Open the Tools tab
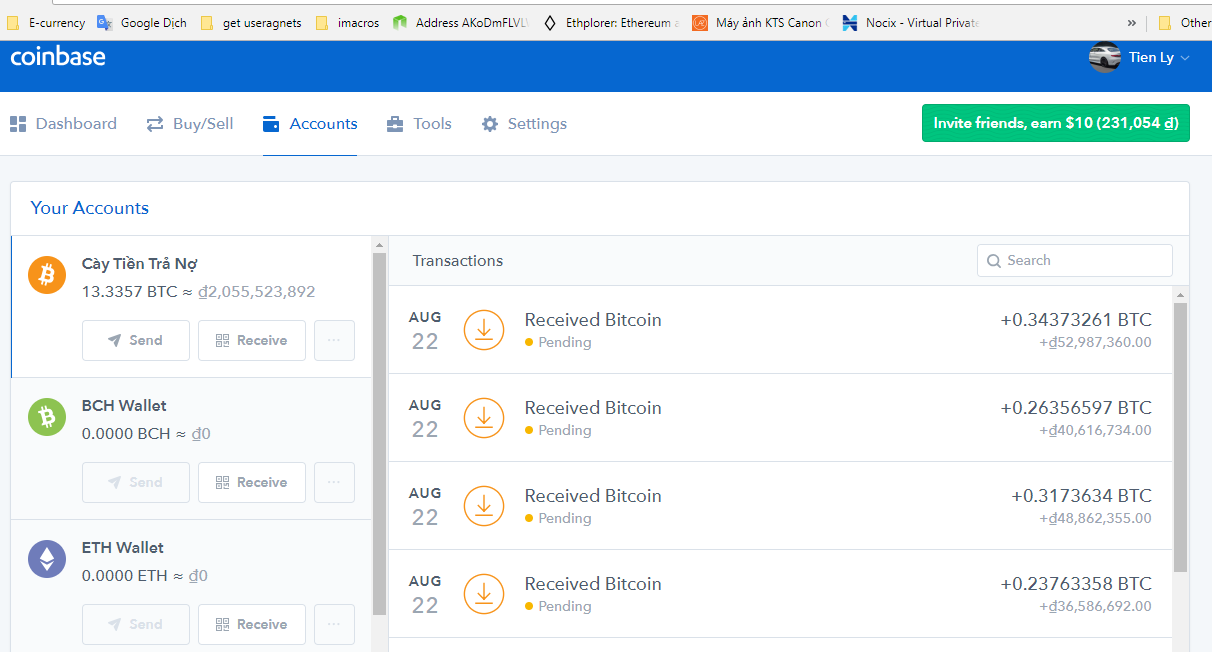Screen dimensions: 1212x652 [x=419, y=124]
